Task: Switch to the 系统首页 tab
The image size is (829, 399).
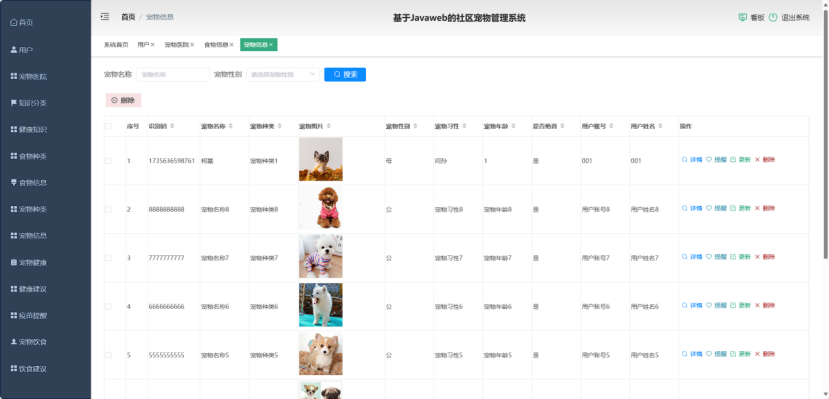Action: pos(116,45)
